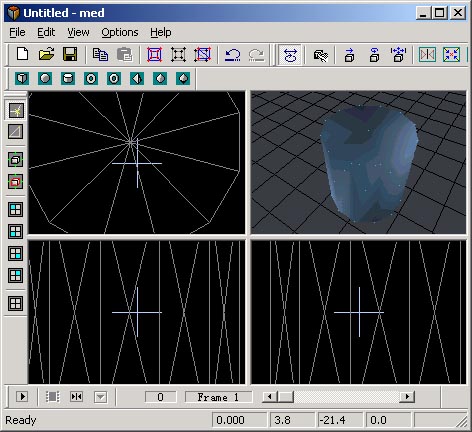Create a new model file
Screen dimensions: 472x432
(22, 54)
